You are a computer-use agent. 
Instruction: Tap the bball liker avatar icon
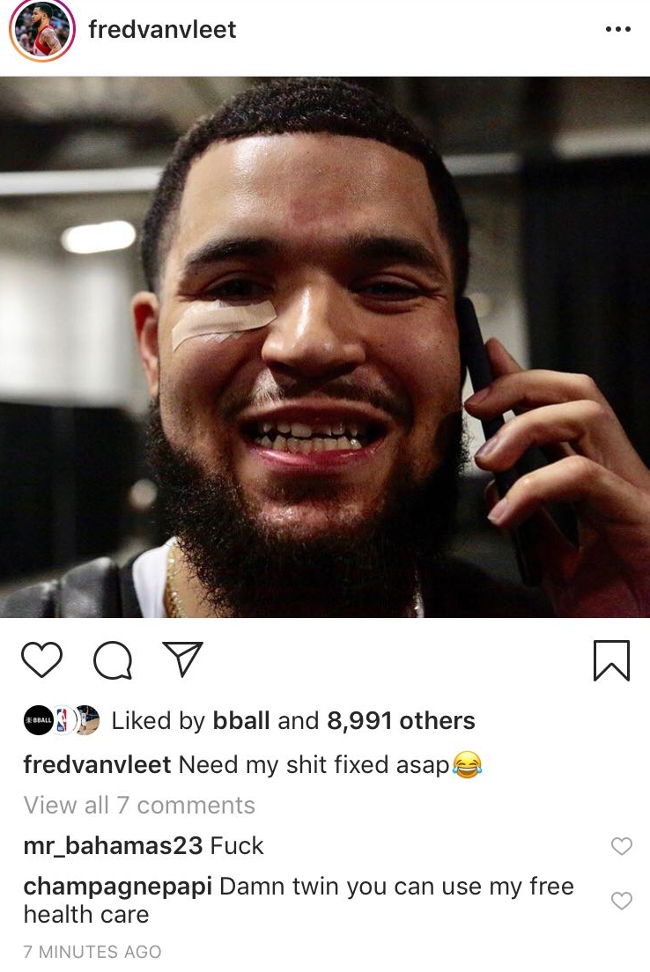38,720
